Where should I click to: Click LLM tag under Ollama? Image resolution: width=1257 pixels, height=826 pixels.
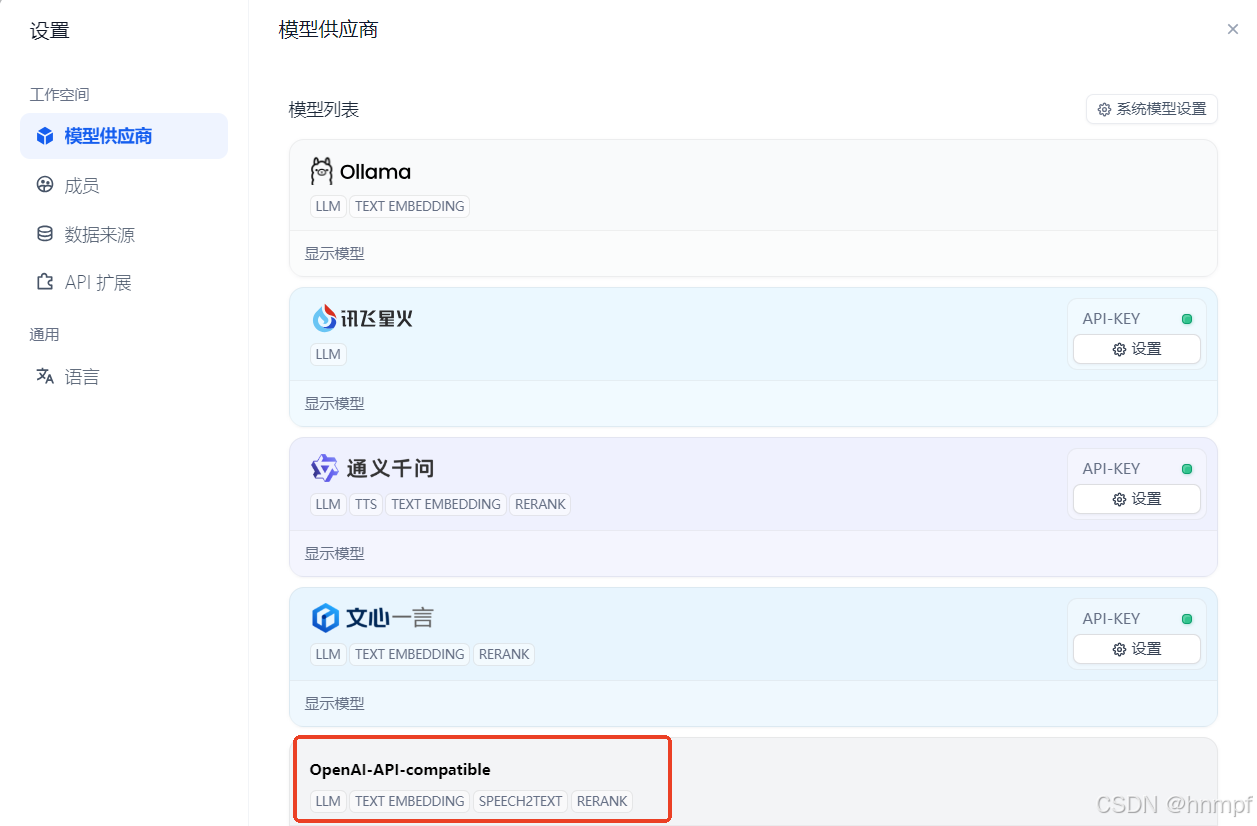pyautogui.click(x=328, y=206)
